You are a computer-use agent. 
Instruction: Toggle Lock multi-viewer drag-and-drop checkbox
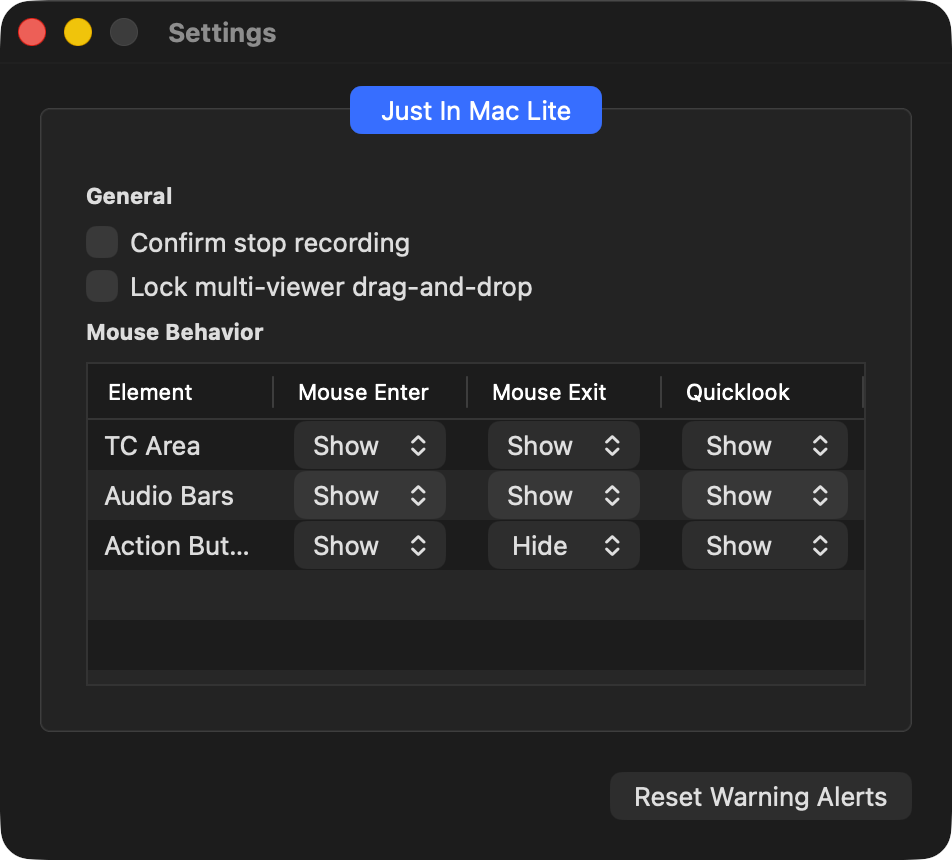pyautogui.click(x=102, y=286)
